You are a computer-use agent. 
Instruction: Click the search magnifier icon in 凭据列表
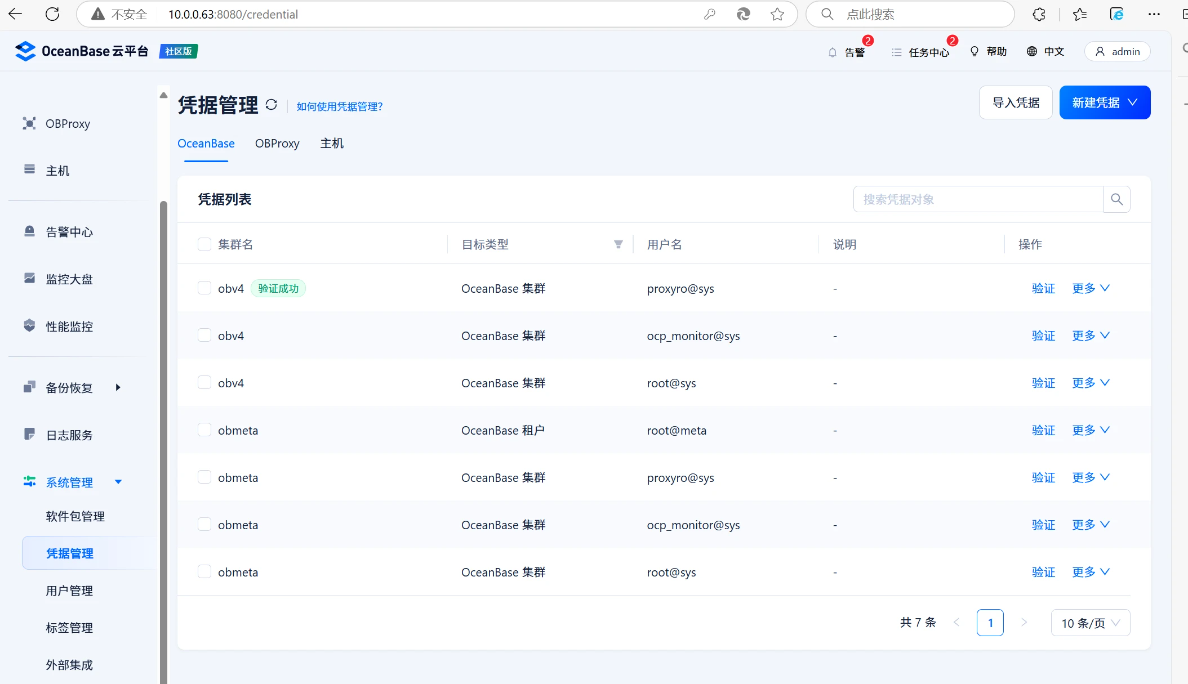click(x=1117, y=199)
